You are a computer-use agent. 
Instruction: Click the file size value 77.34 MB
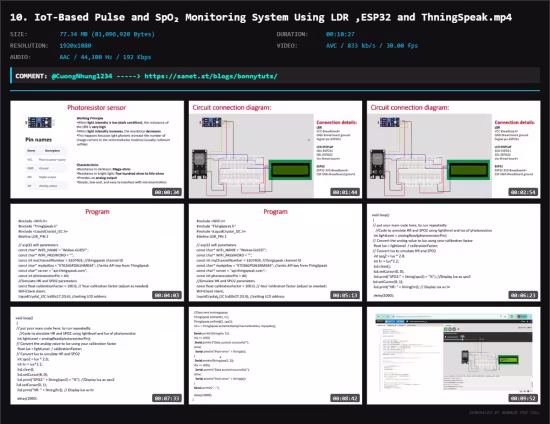click(x=107, y=34)
